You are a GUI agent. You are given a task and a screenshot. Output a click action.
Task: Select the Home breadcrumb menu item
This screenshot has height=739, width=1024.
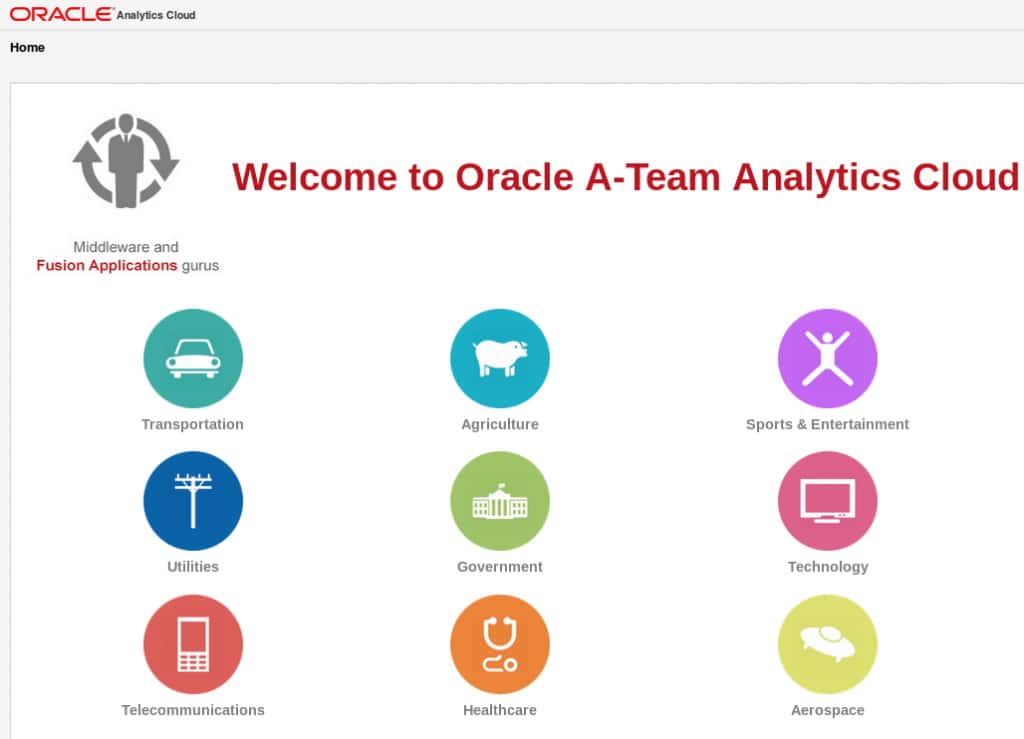click(x=27, y=47)
